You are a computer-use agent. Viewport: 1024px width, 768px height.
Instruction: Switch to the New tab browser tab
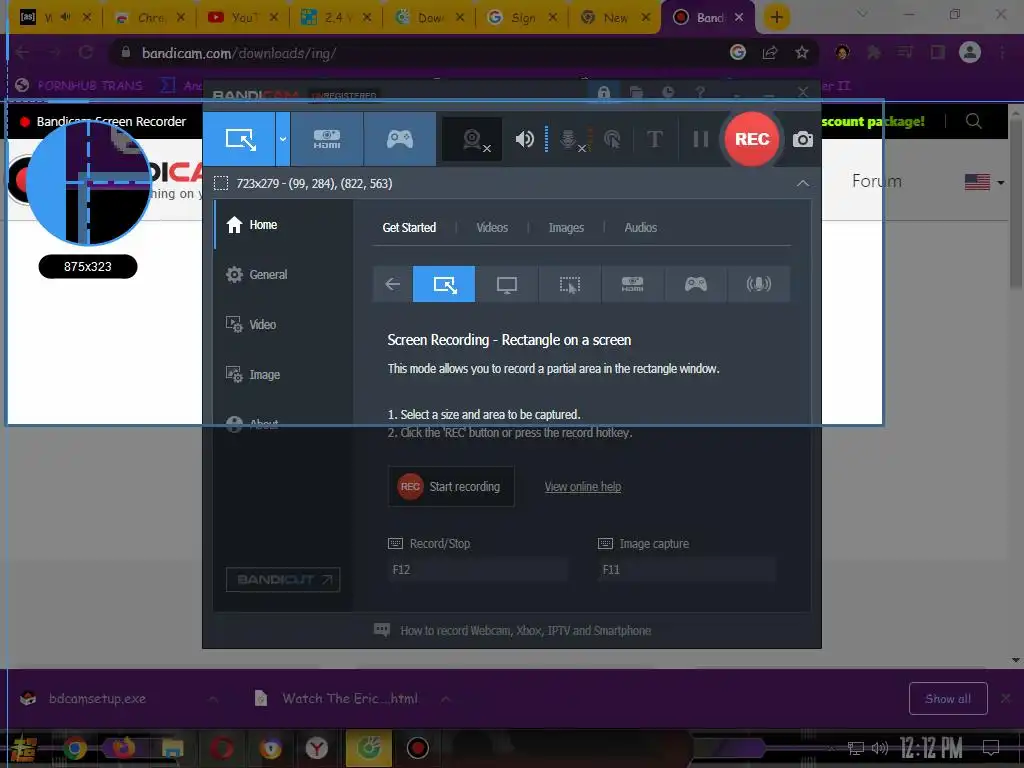click(616, 17)
